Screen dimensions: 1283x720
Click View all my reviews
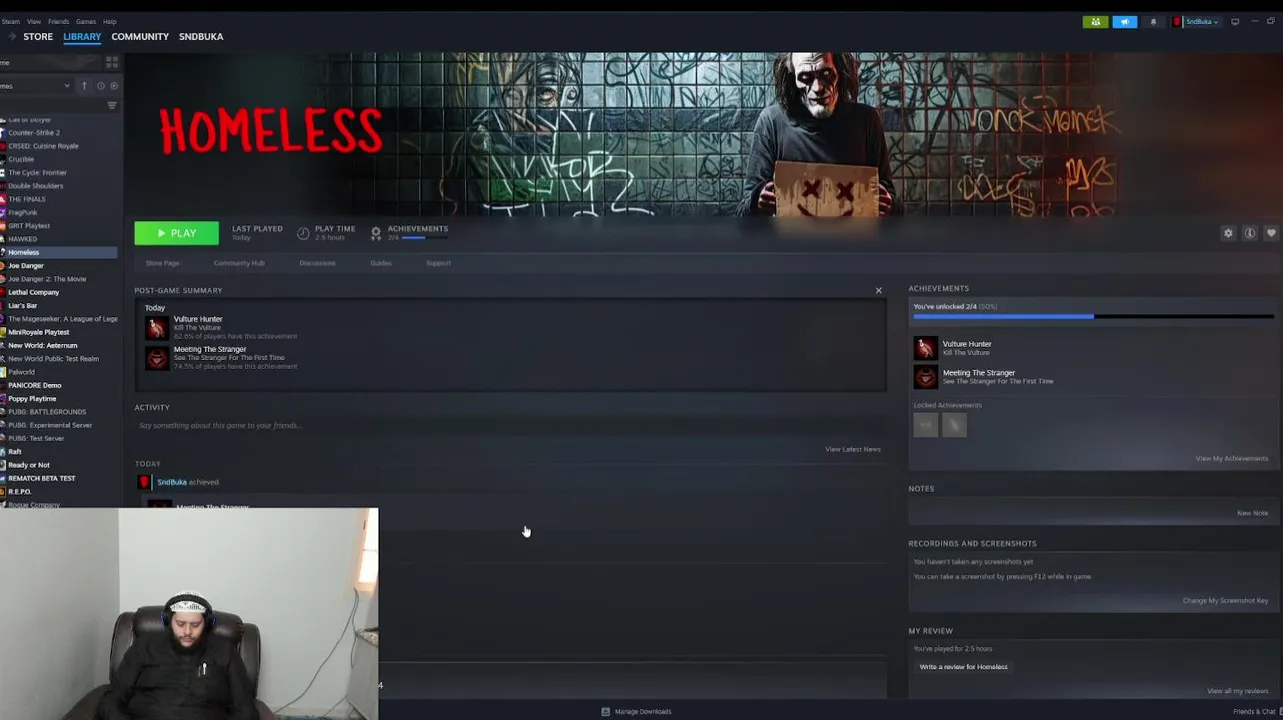(1238, 691)
